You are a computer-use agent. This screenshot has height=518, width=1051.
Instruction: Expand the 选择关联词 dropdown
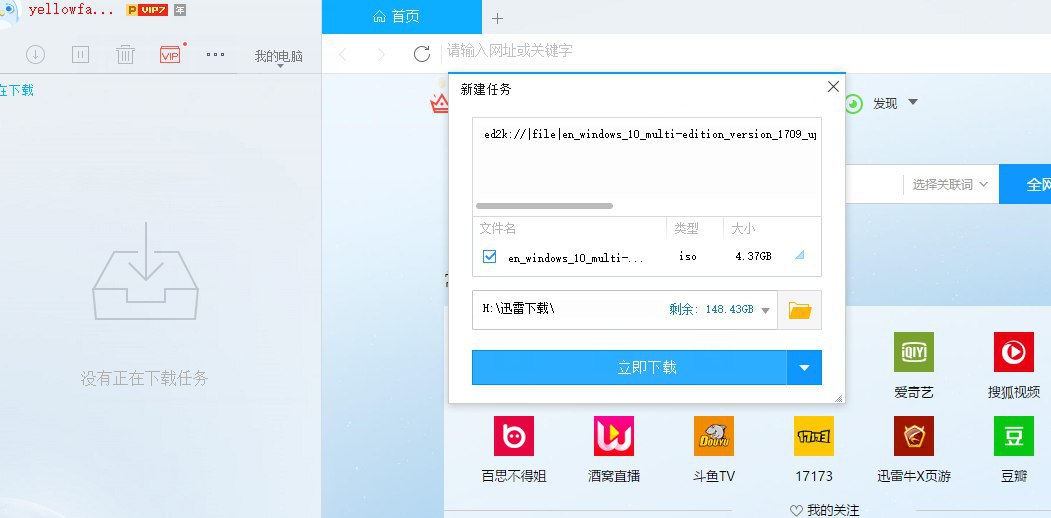coord(950,185)
